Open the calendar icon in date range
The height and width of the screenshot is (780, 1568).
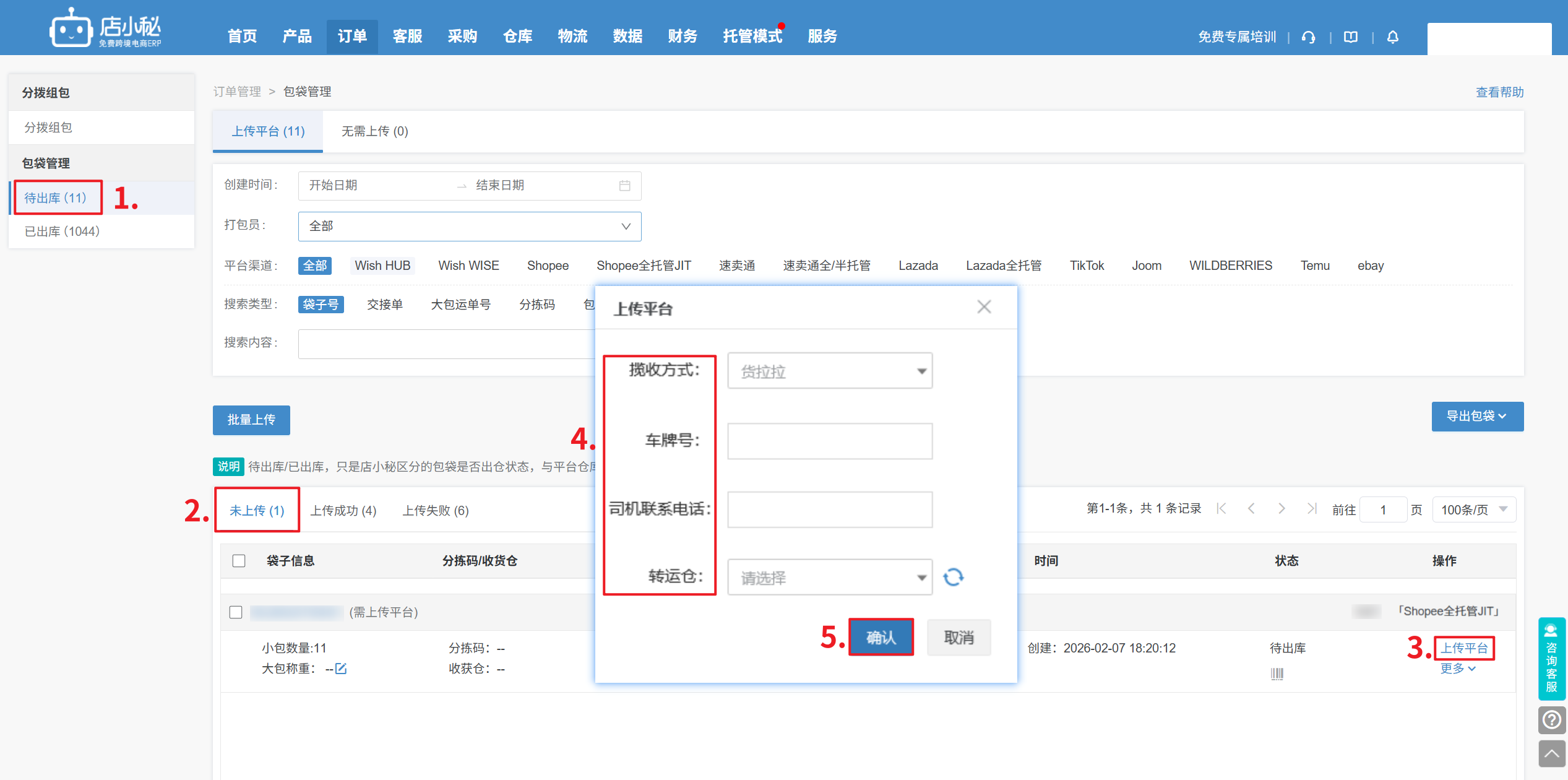[x=624, y=186]
